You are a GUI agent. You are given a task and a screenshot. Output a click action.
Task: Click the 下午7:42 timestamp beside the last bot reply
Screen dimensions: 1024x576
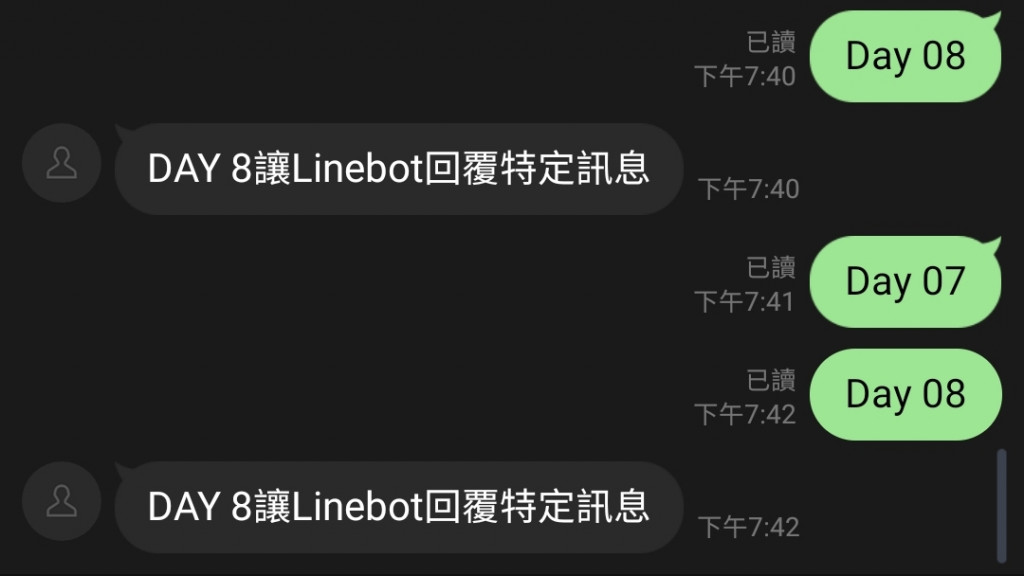[749, 528]
